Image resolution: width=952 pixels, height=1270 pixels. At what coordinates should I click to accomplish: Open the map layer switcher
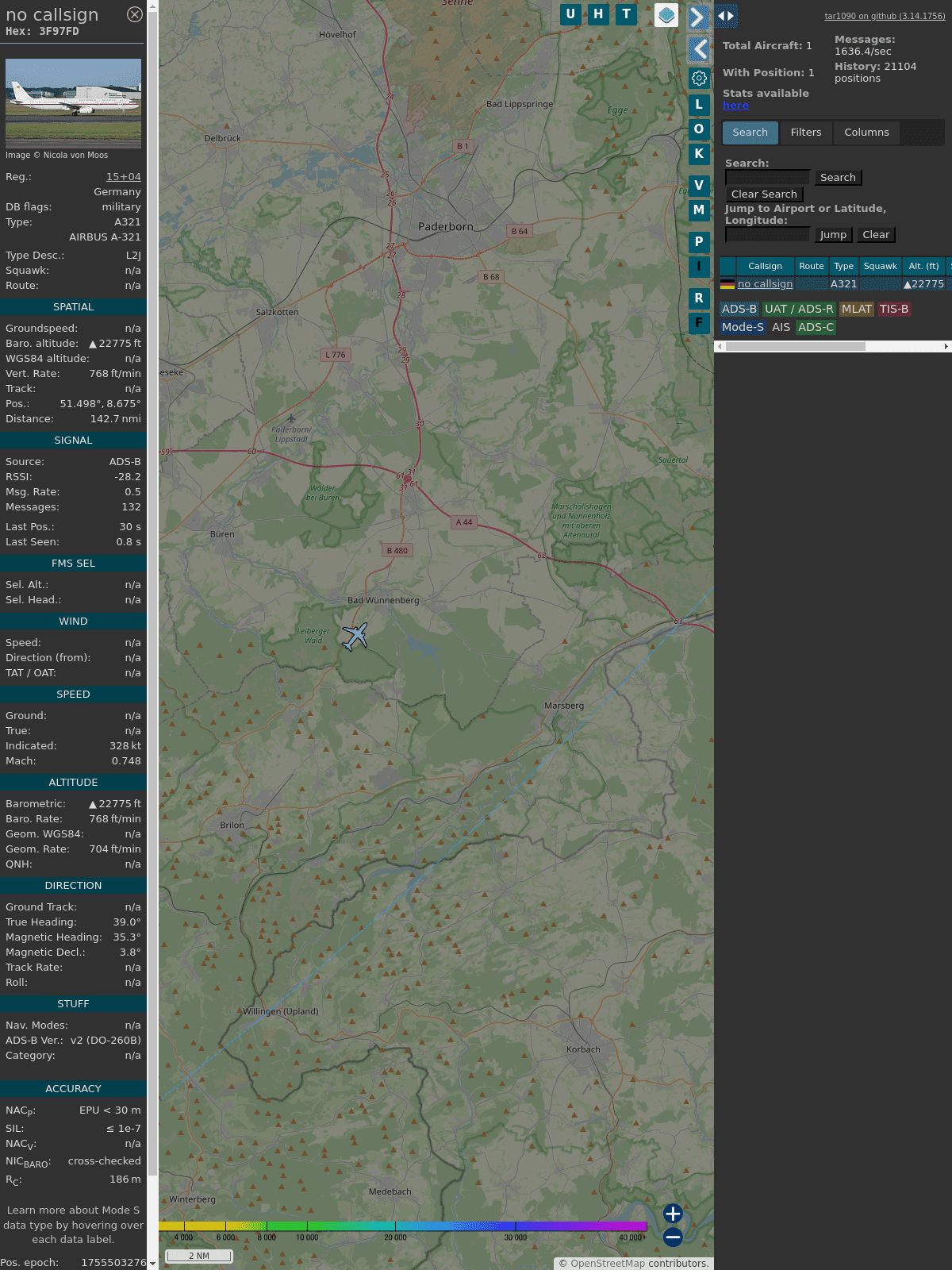click(x=666, y=15)
